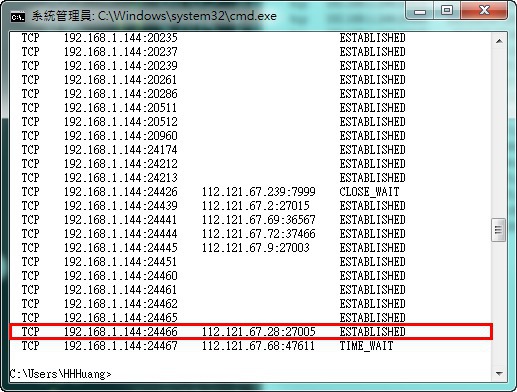Click local address 192.168.1.144:20235

coord(121,38)
